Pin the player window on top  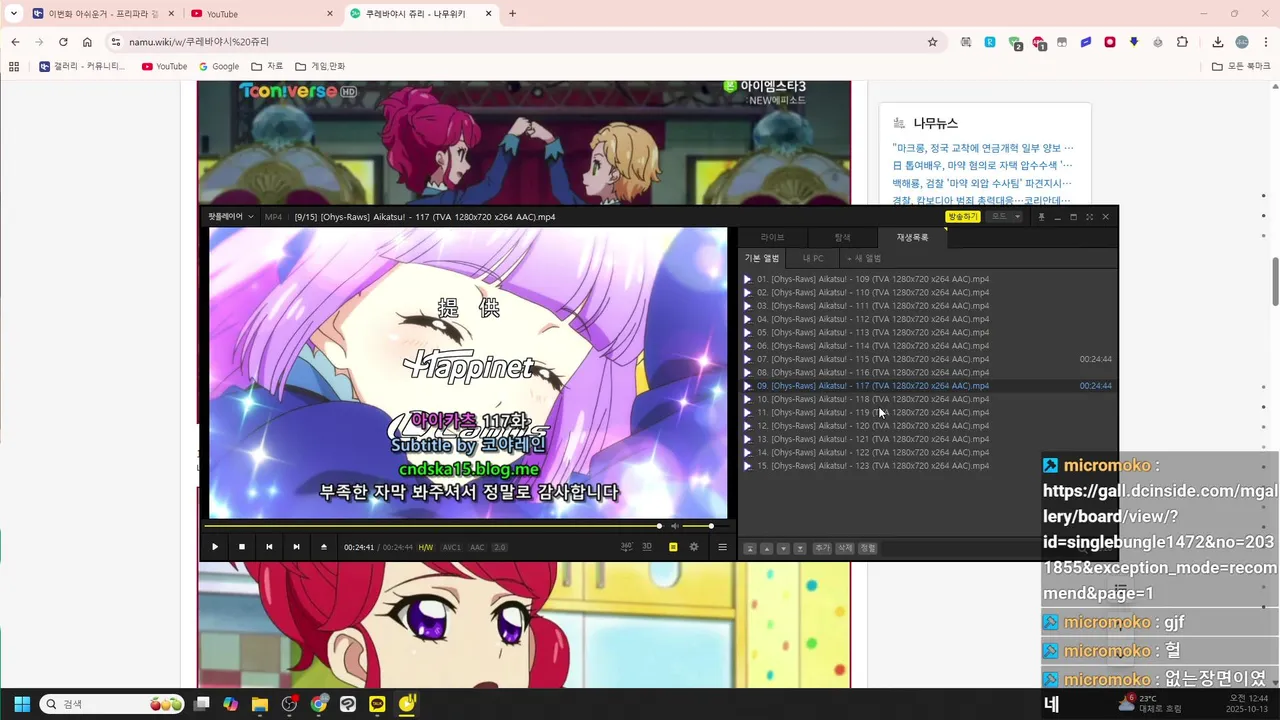tap(1041, 217)
